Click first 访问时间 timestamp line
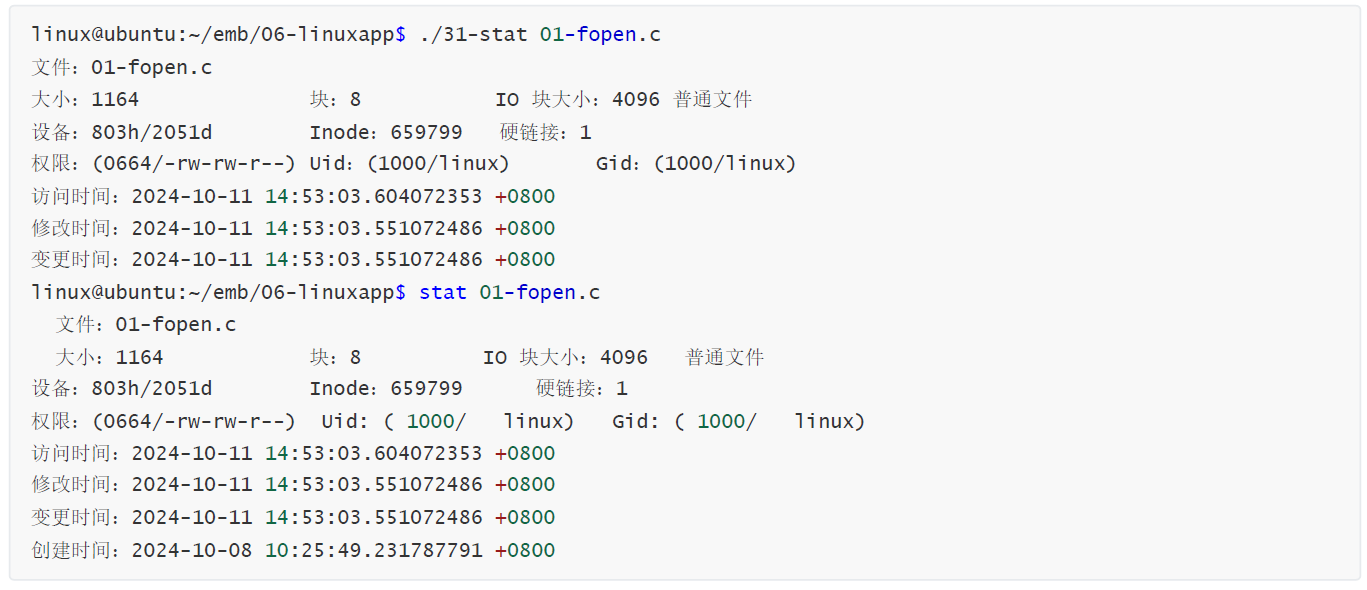Viewport: 1367px width, 590px height. [x=294, y=197]
